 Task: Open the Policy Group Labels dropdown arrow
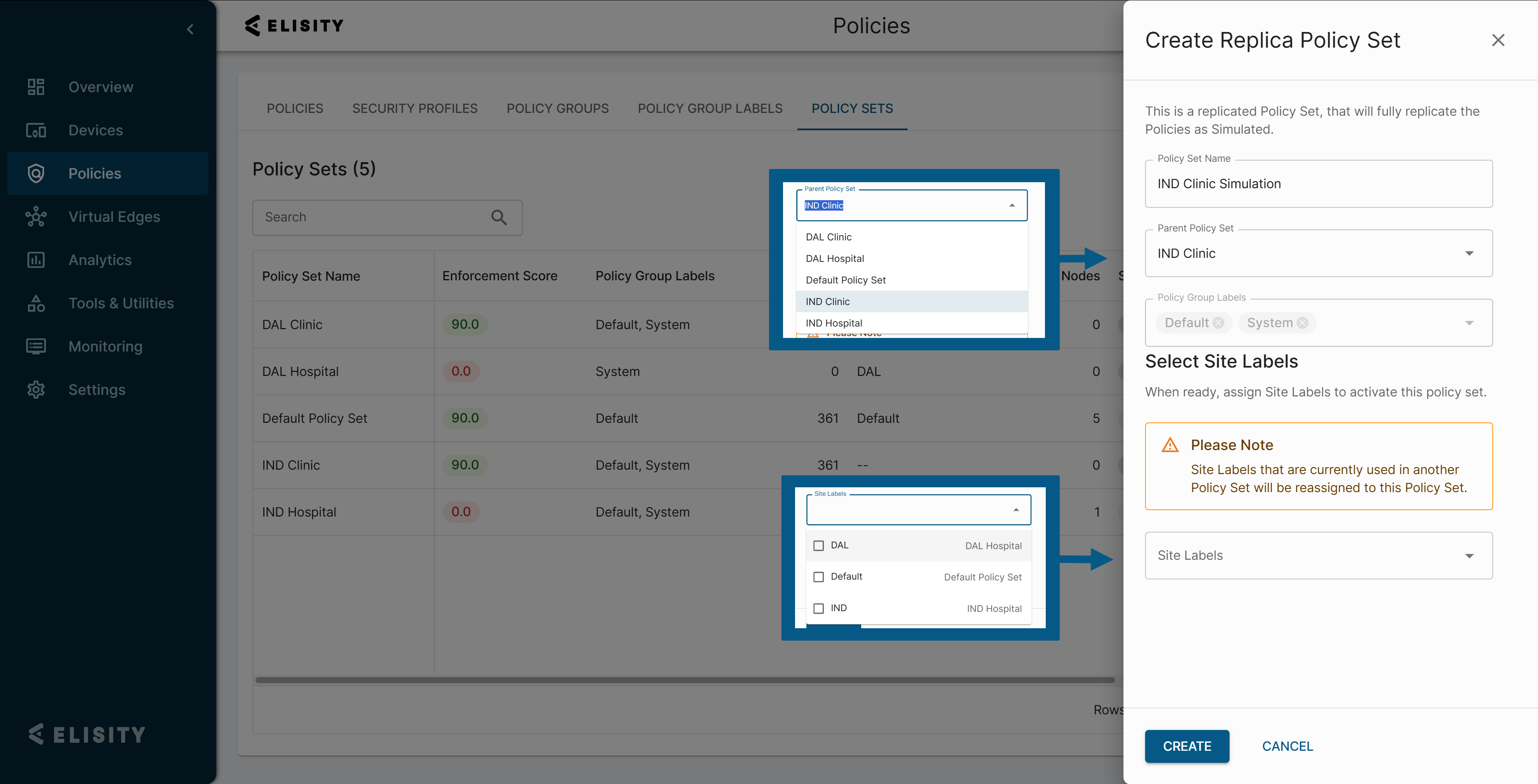click(x=1469, y=323)
